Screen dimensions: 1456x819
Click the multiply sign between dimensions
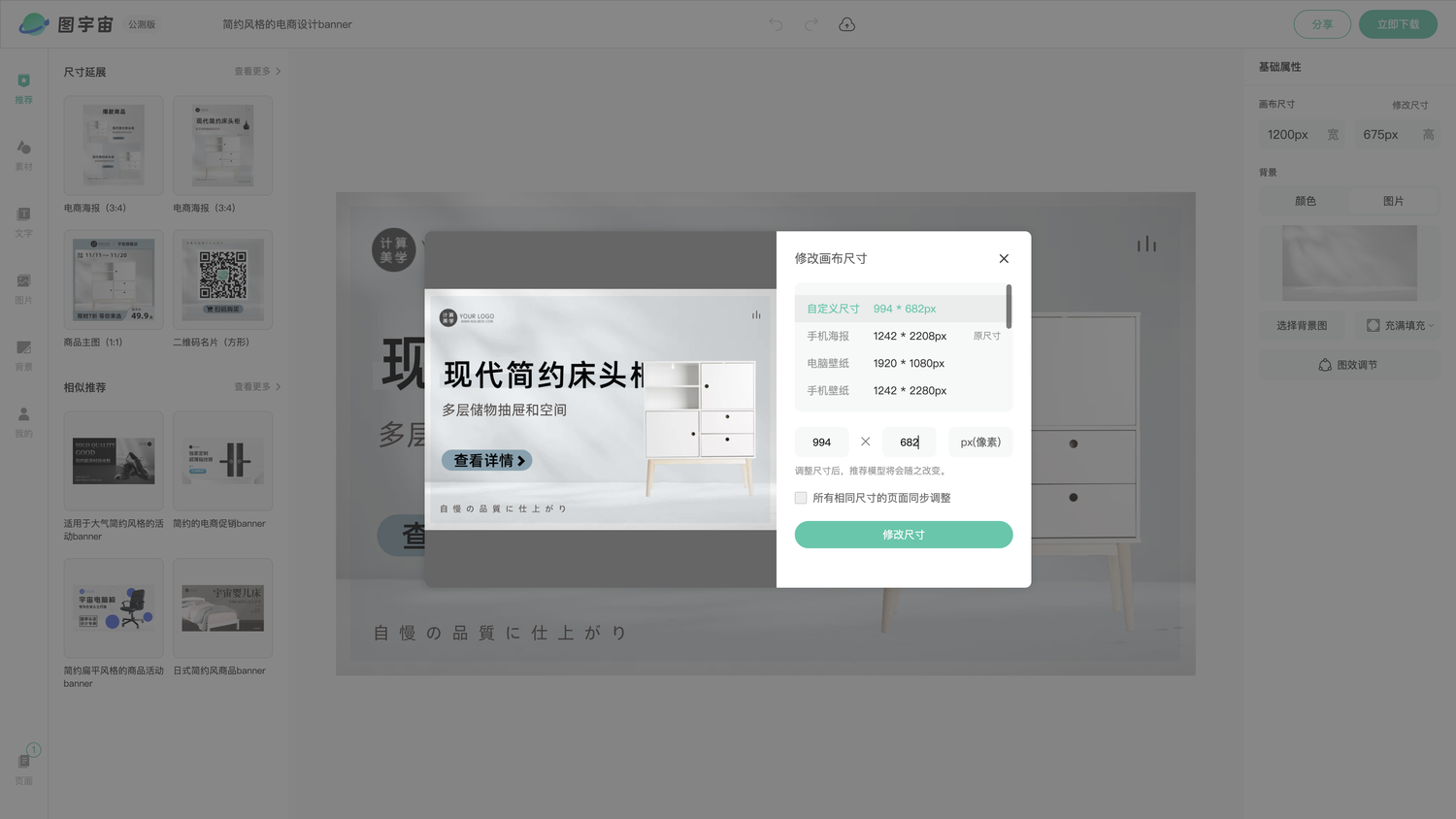[865, 442]
